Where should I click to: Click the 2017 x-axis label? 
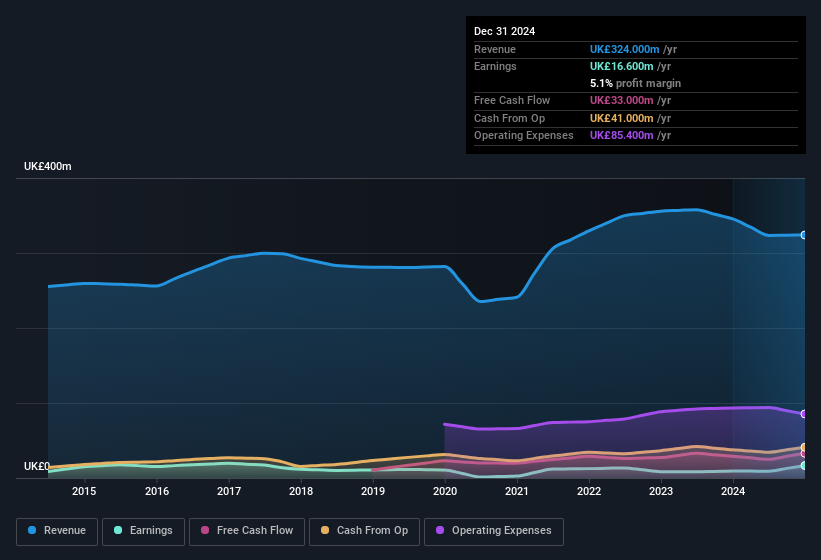coord(229,491)
